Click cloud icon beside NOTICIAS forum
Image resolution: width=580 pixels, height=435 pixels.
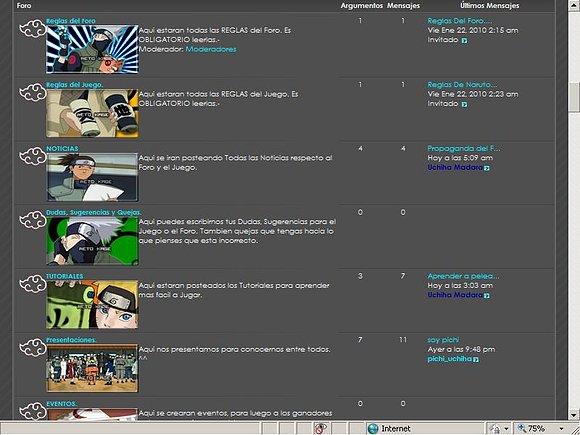(32, 157)
